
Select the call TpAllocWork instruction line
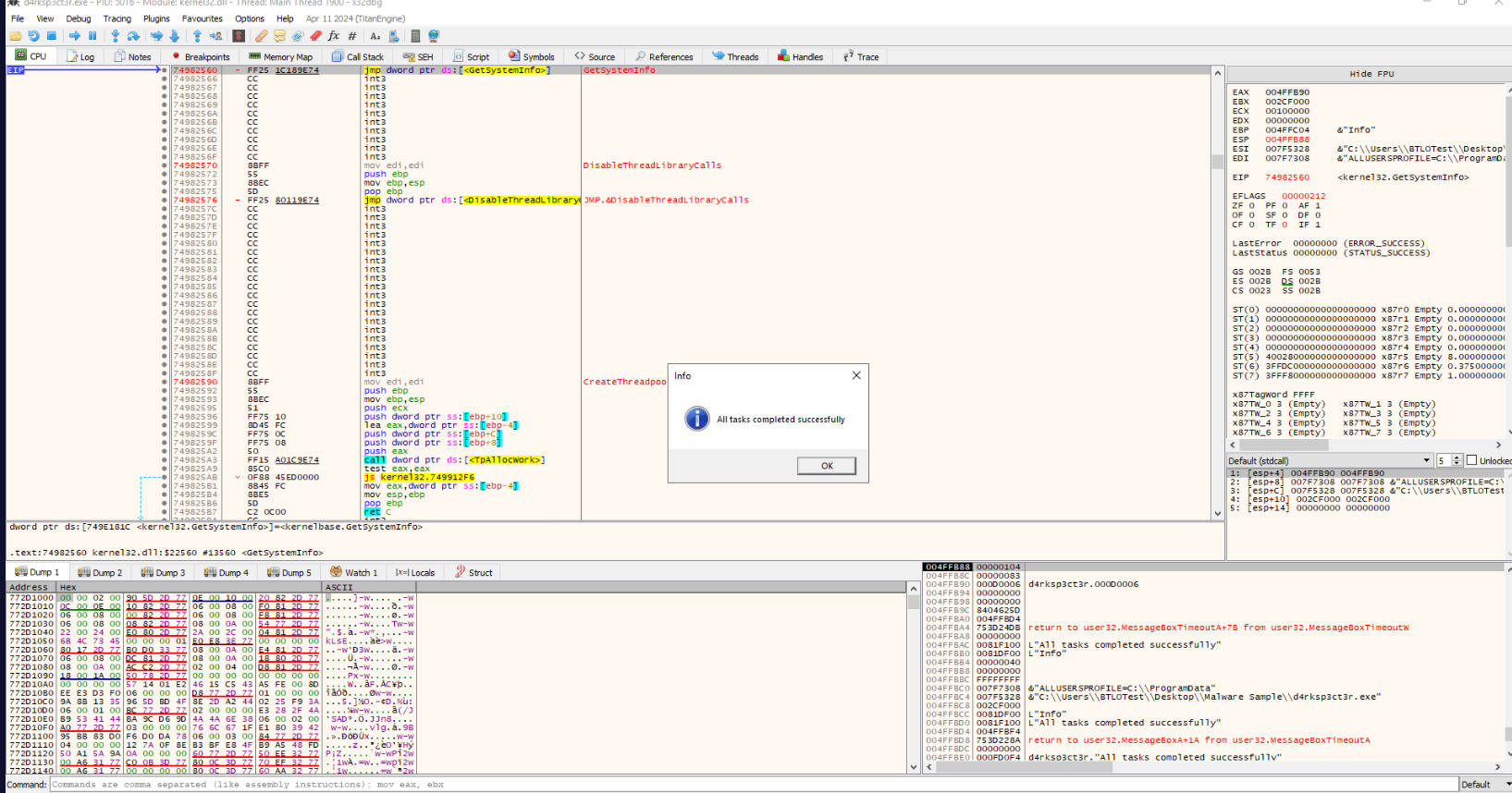coord(454,459)
